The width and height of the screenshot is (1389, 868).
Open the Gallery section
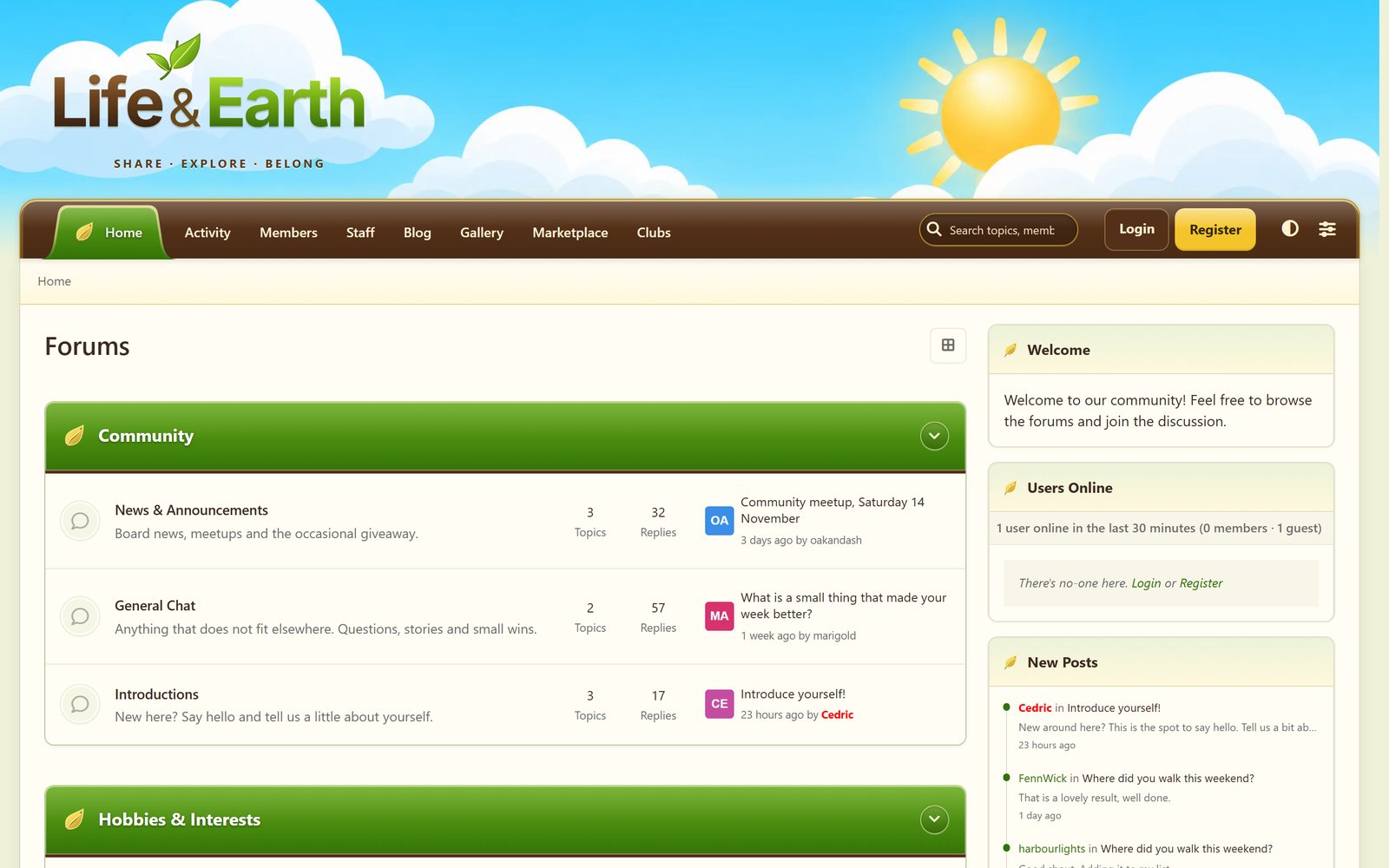click(482, 233)
